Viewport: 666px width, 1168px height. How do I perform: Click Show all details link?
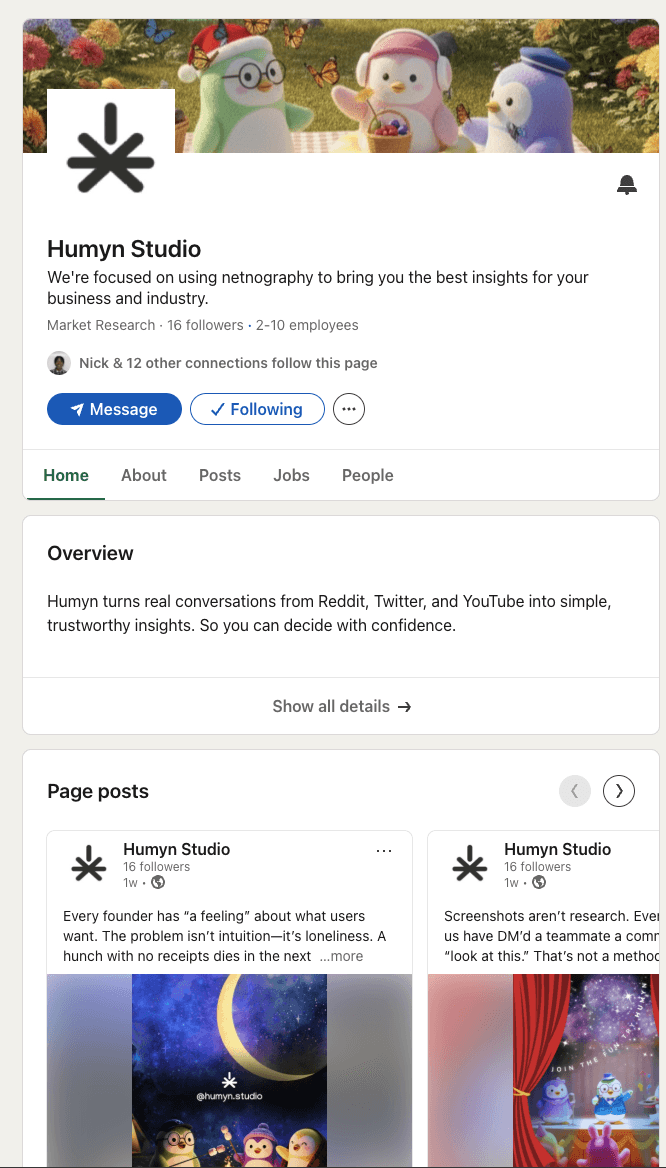[x=341, y=706]
